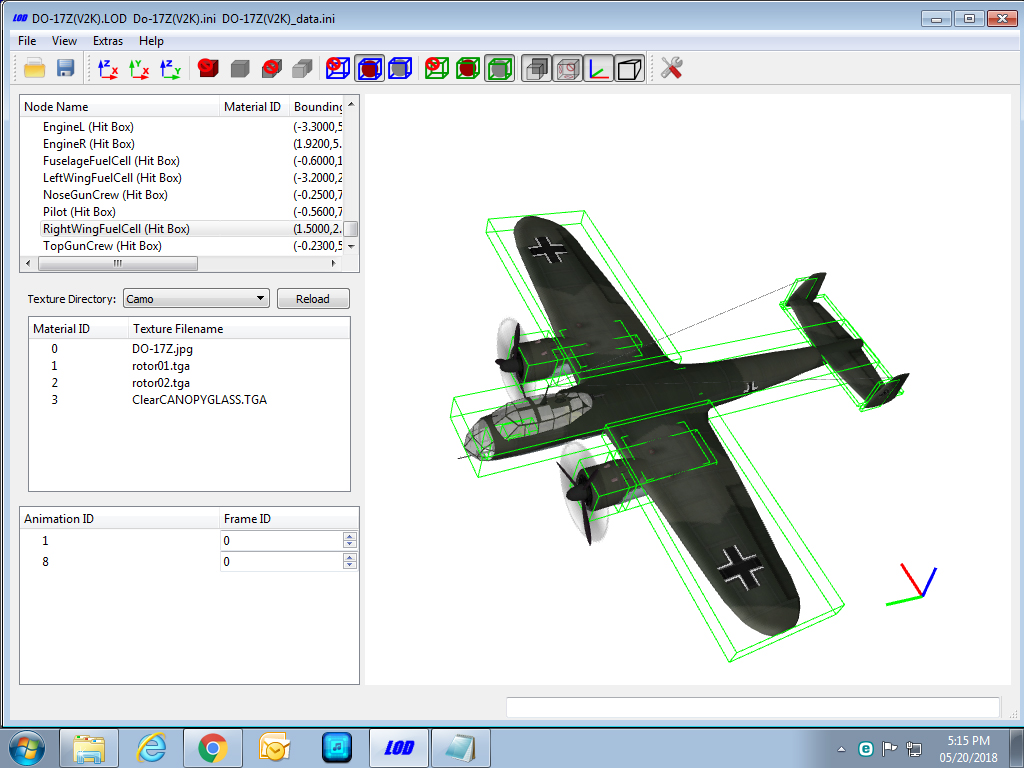Toggle the green wireframe box with gray cube
The width and height of the screenshot is (1024, 768).
point(500,68)
